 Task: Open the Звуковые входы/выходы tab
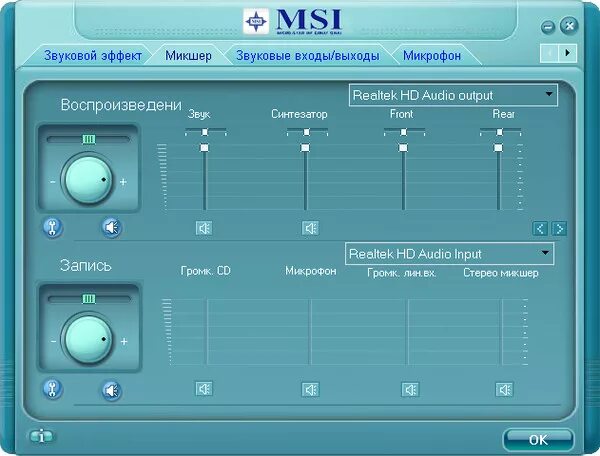(x=308, y=56)
